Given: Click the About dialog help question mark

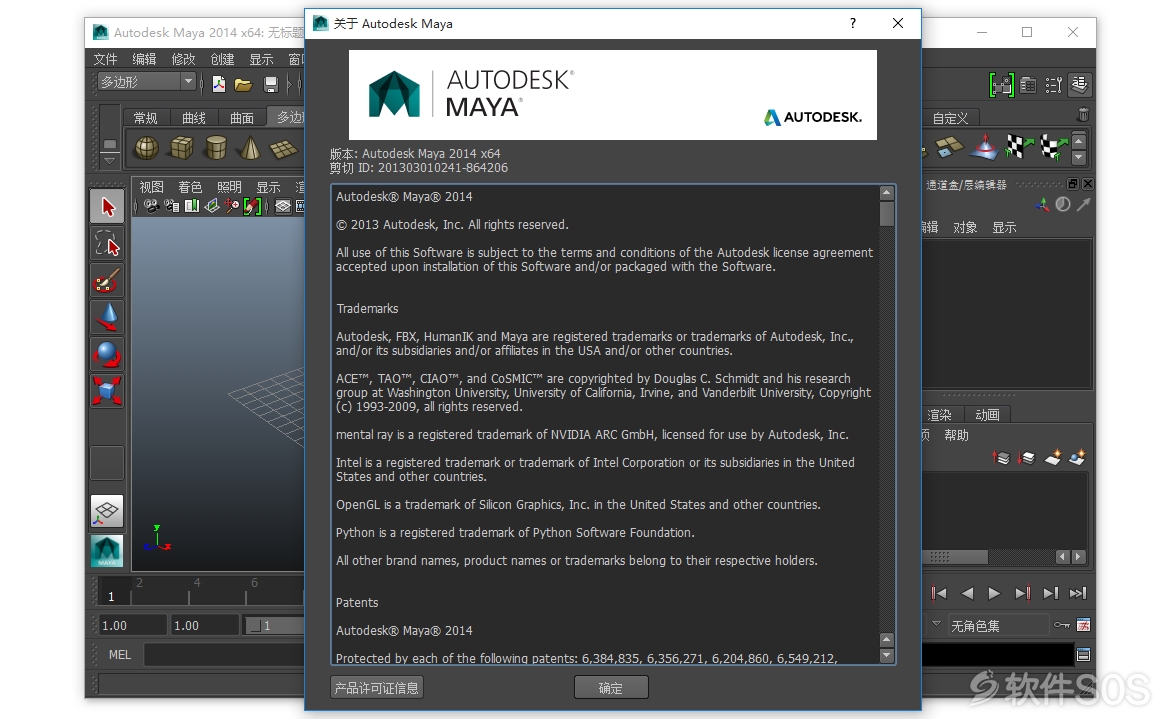Looking at the screenshot, I should point(852,23).
